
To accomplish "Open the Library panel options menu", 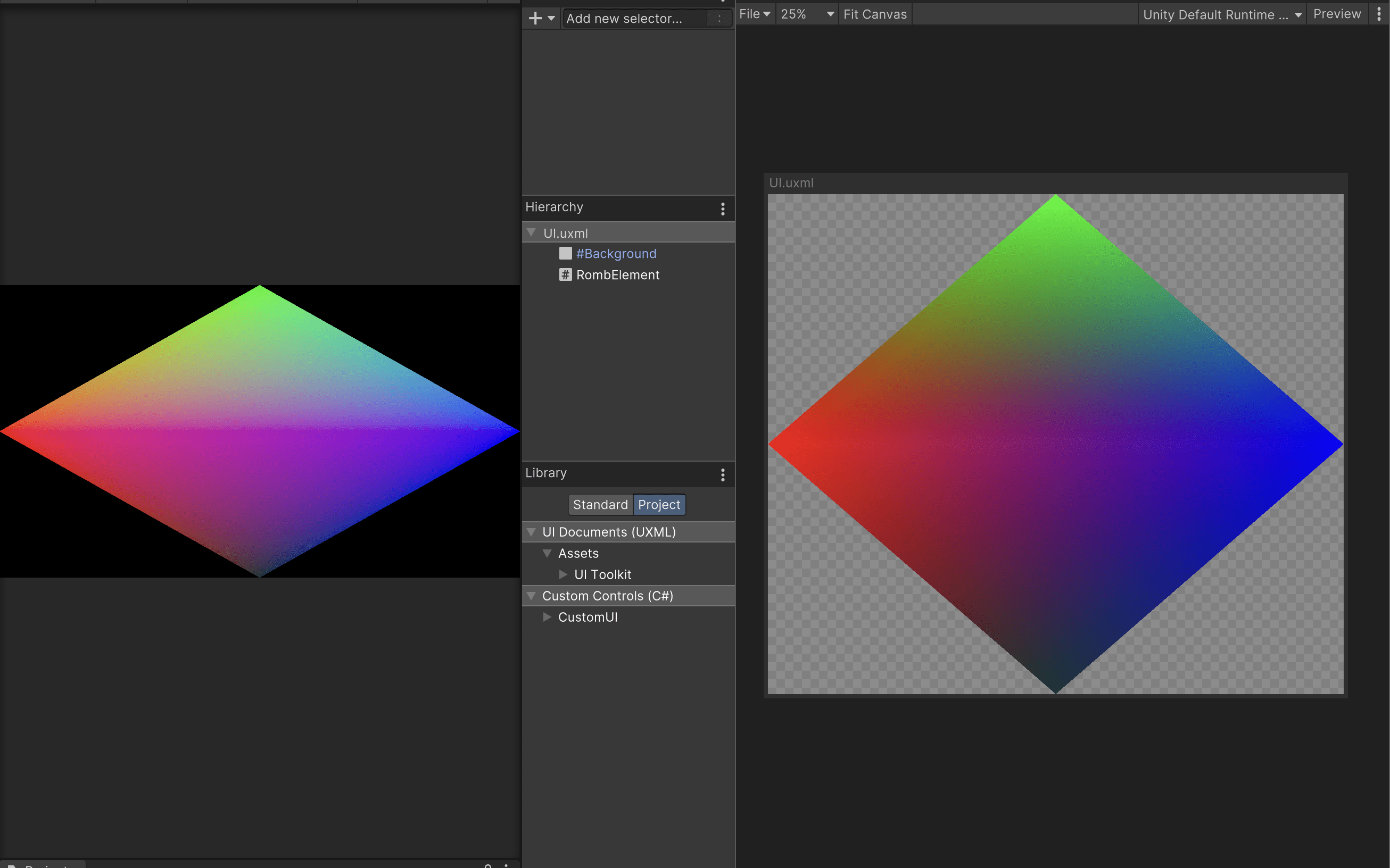I will click(x=723, y=474).
